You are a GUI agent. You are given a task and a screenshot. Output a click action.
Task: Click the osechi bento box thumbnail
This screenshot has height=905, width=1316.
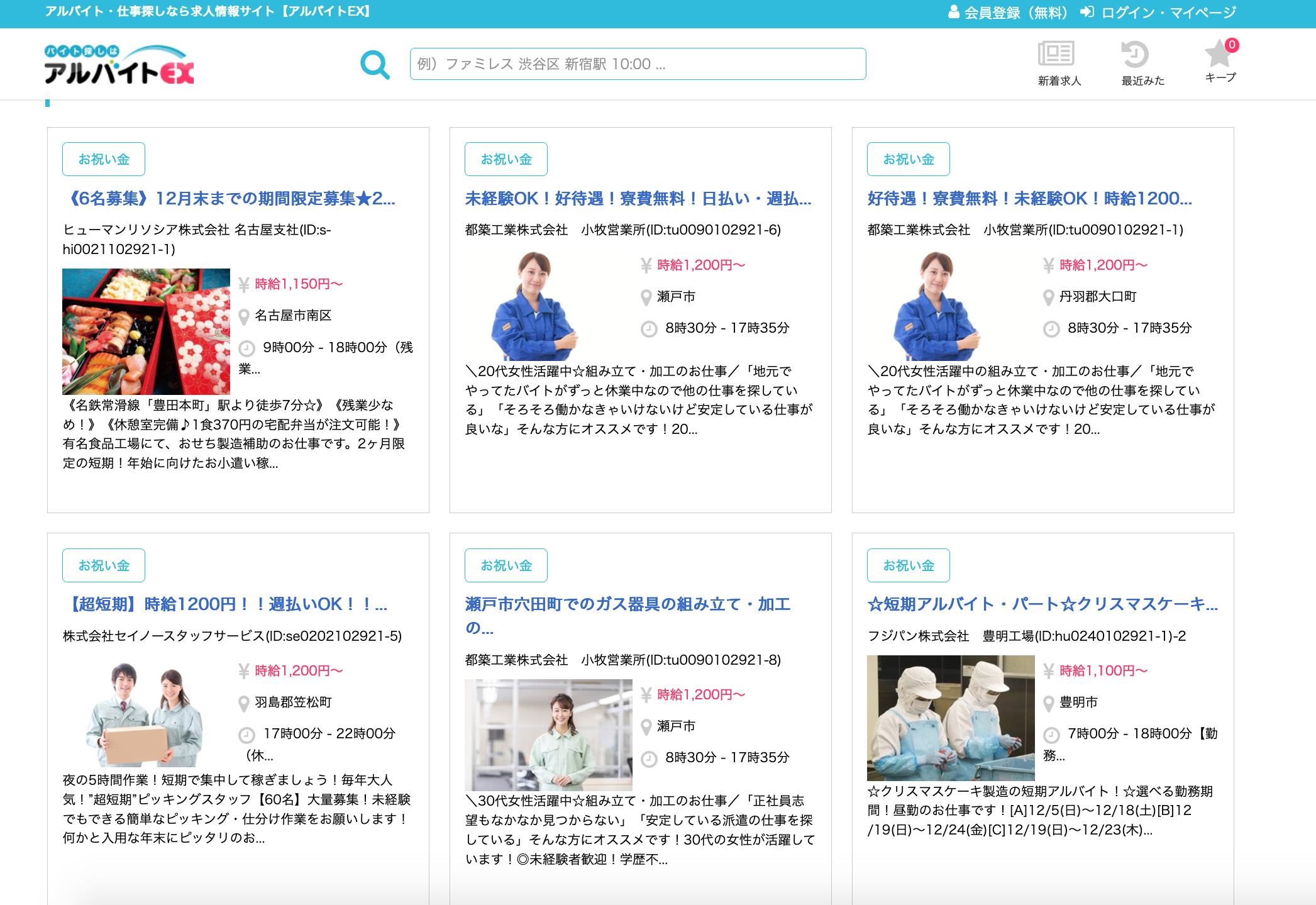tap(146, 331)
